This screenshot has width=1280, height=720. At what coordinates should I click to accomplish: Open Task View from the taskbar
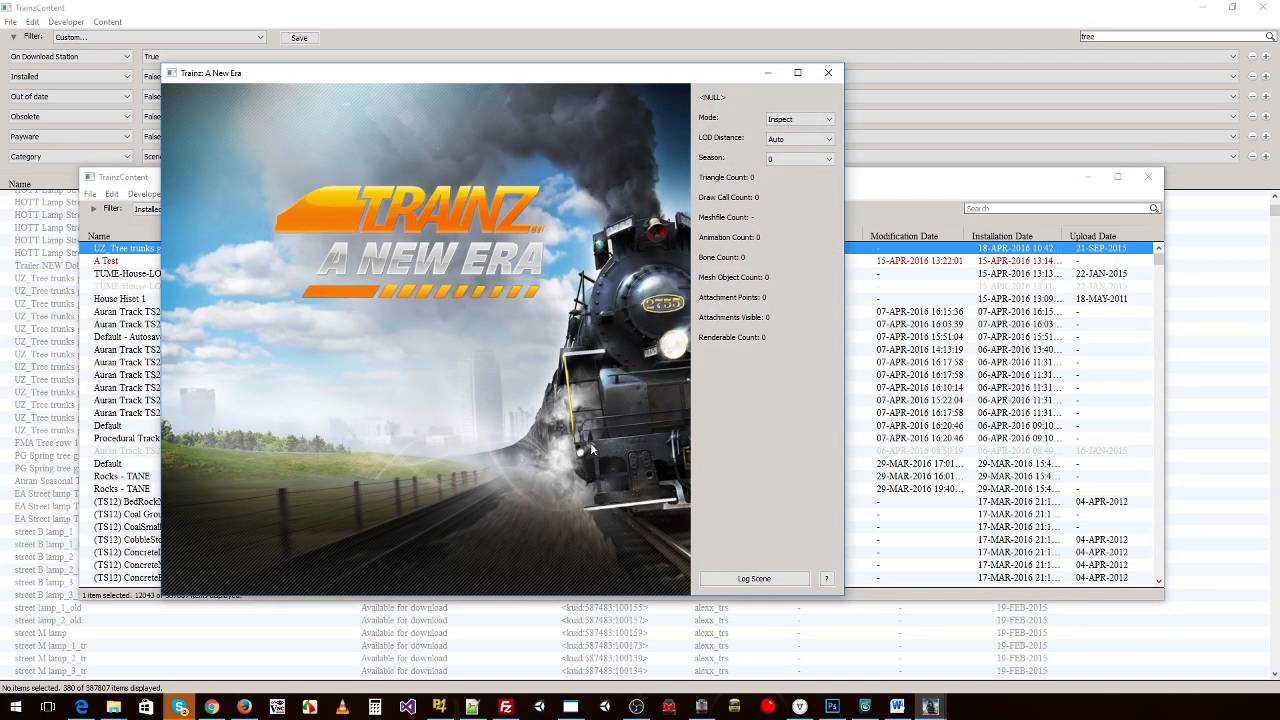(48, 707)
